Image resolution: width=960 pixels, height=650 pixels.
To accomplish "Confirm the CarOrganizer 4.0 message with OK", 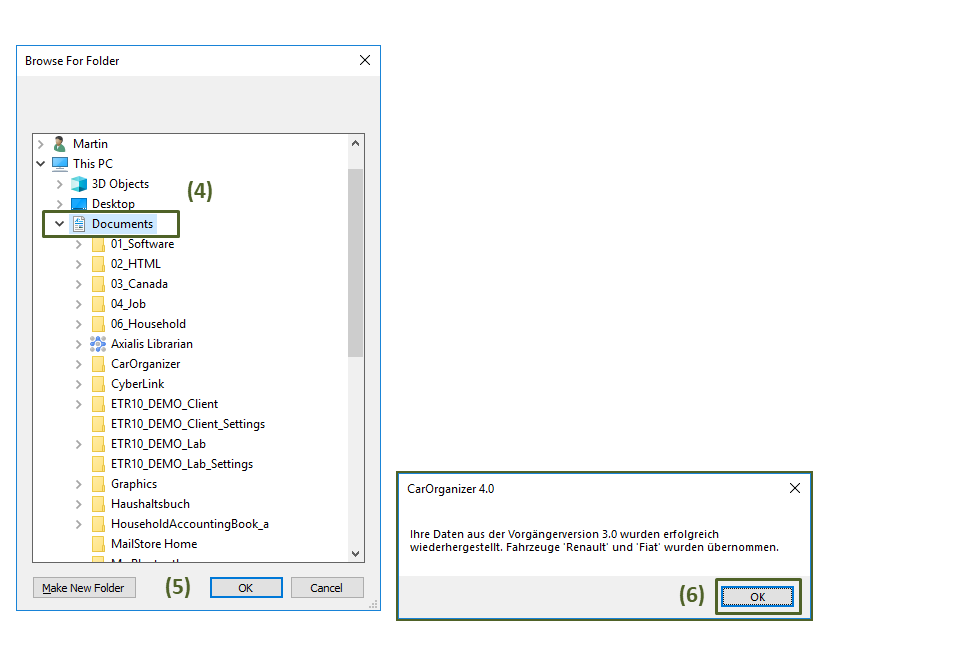I will (x=757, y=597).
